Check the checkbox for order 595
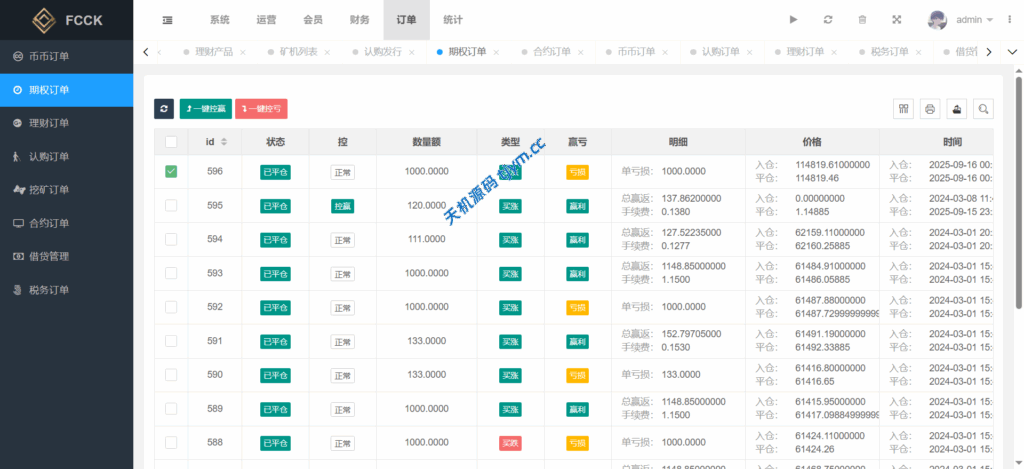Image resolution: width=1024 pixels, height=469 pixels. (171, 205)
